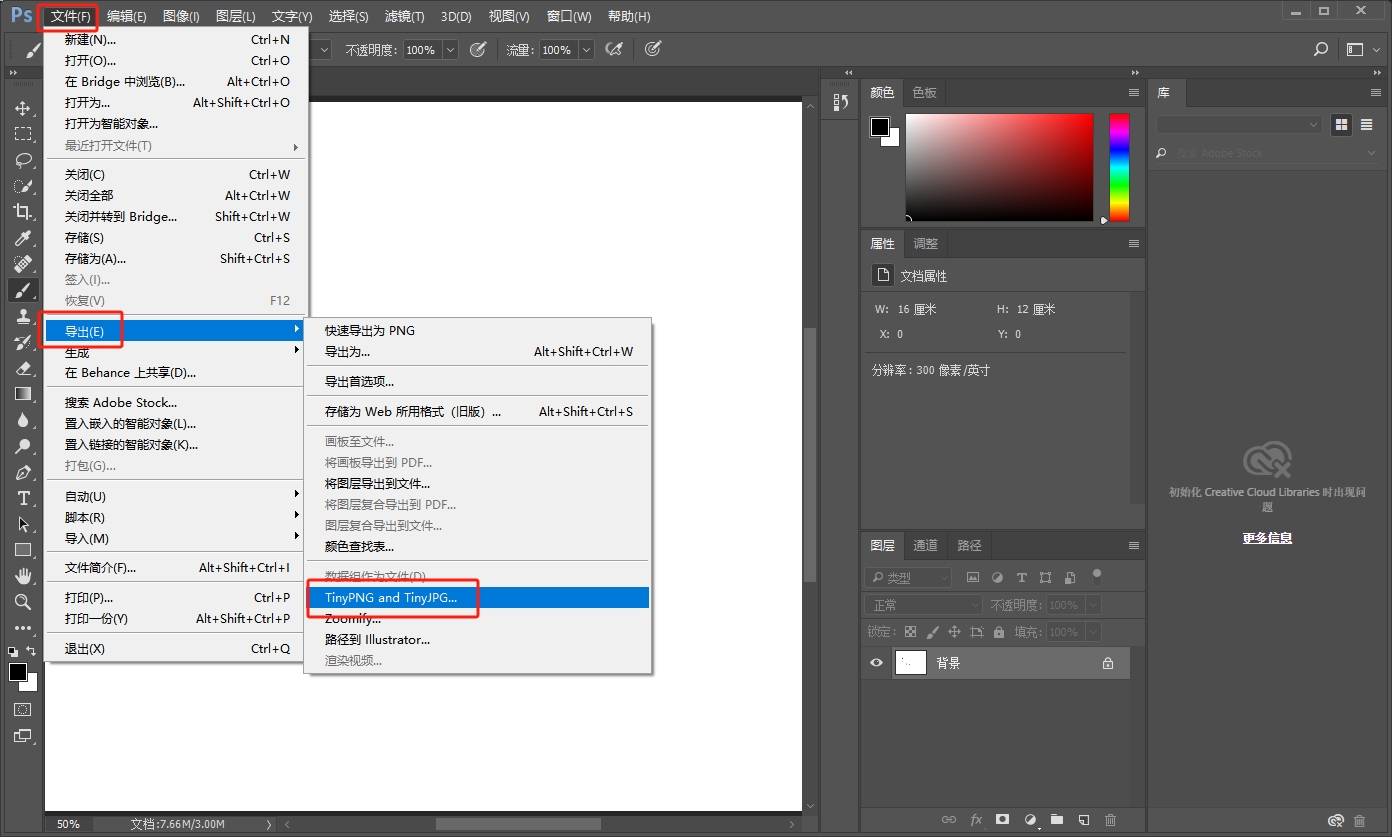The width and height of the screenshot is (1392, 837).
Task: Select the Crop tool
Action: click(22, 212)
